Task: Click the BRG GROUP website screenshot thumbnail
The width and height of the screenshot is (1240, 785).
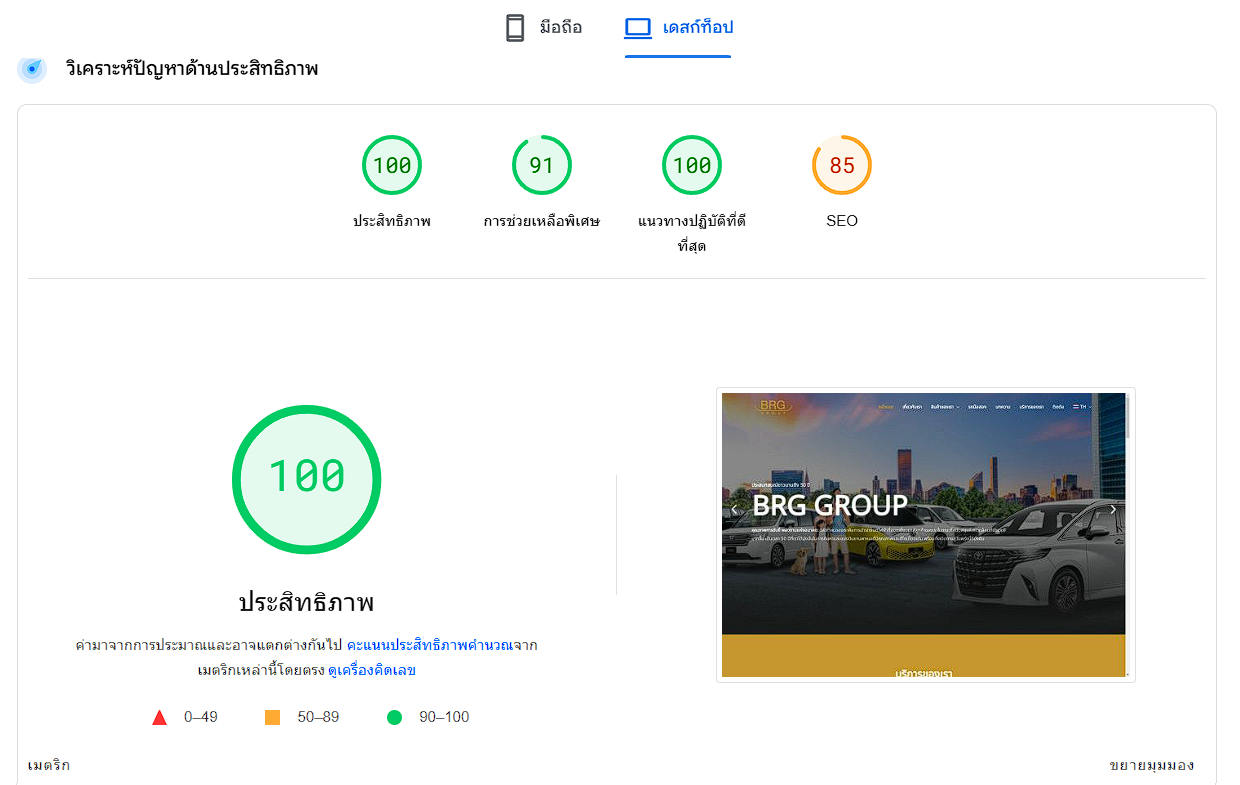Action: [x=926, y=535]
